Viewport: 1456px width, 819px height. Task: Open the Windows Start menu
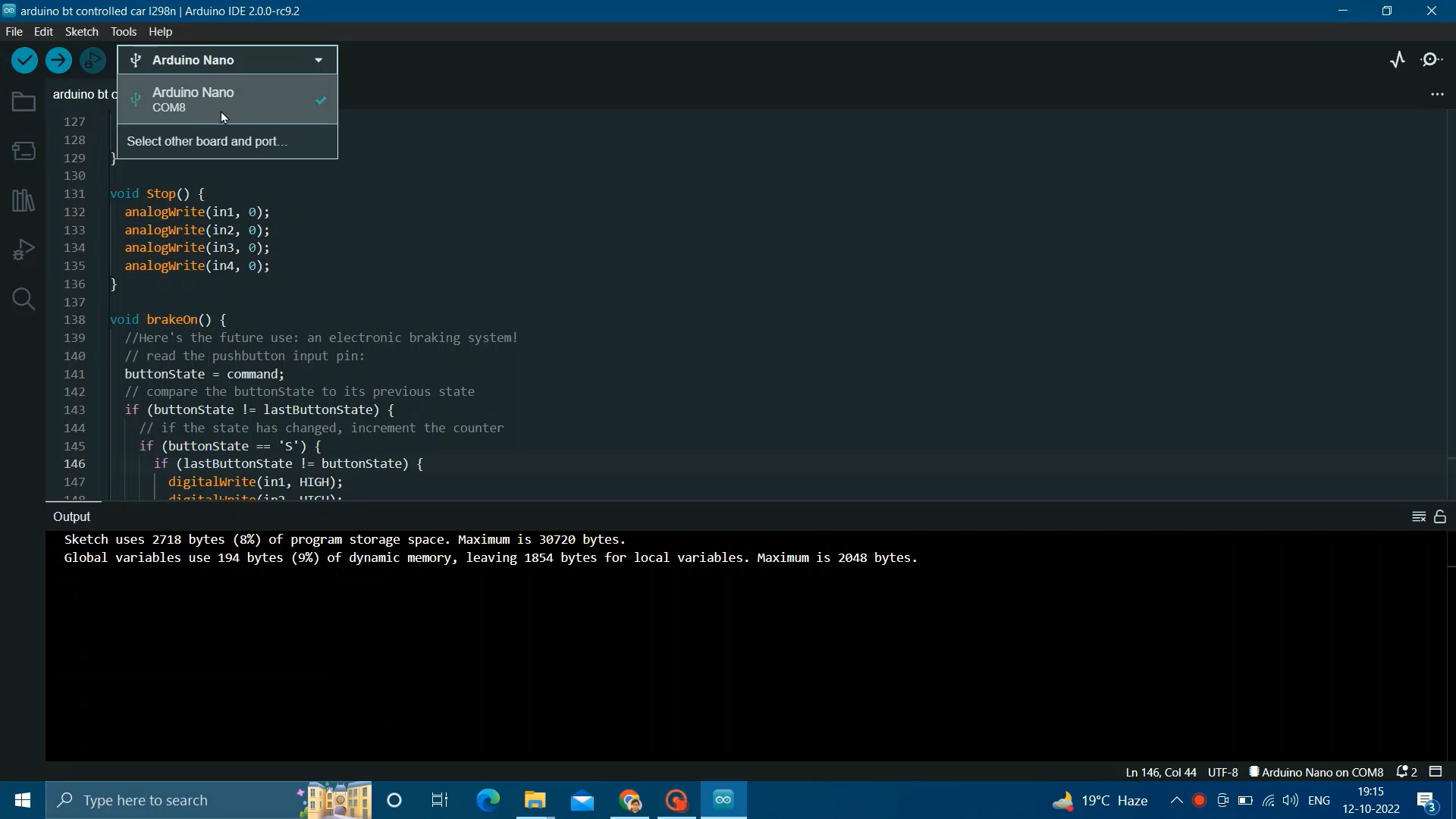tap(23, 800)
